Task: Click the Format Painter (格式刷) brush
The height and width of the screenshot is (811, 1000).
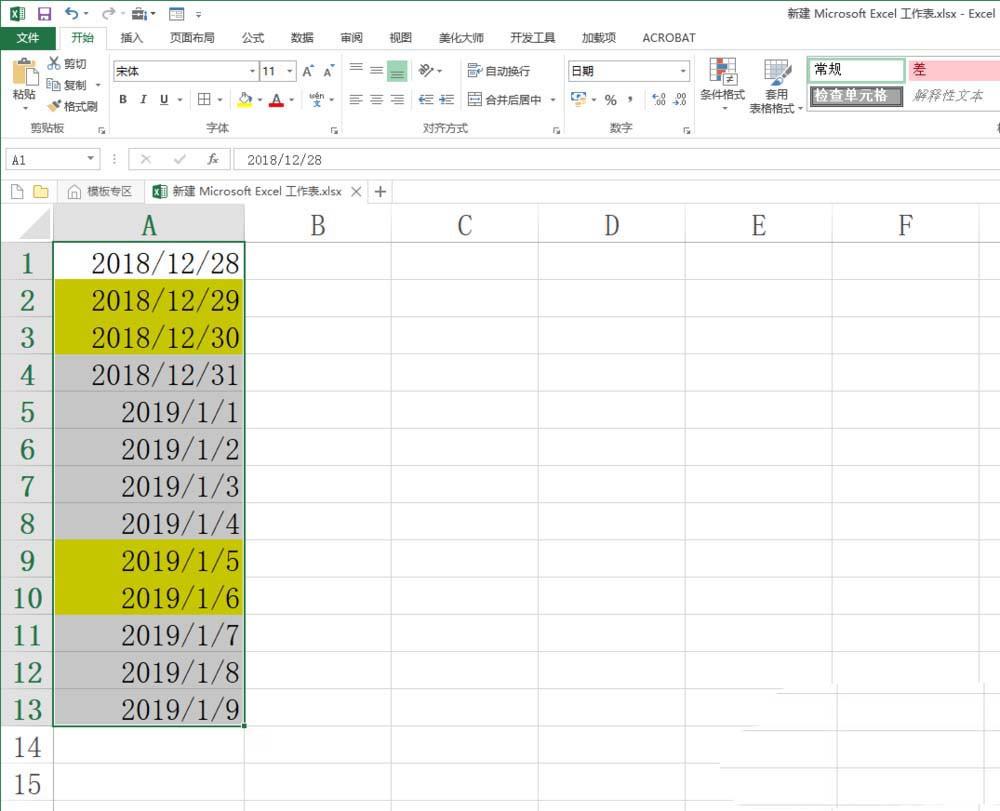Action: tap(73, 106)
